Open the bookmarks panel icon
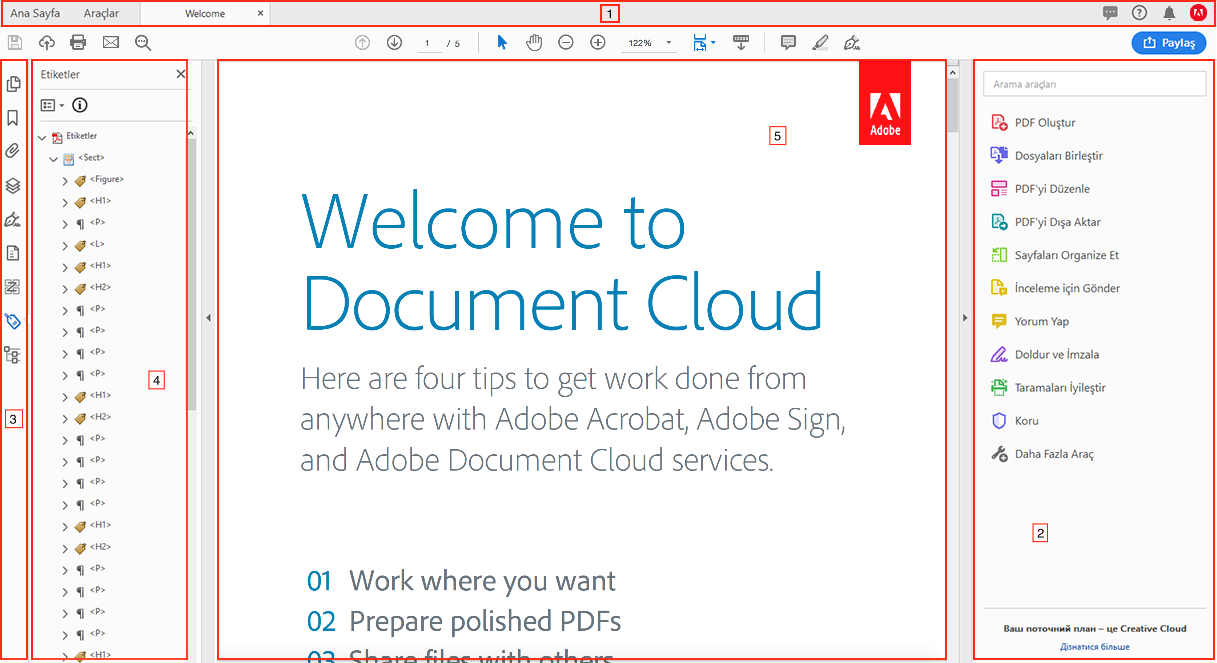 (x=13, y=118)
